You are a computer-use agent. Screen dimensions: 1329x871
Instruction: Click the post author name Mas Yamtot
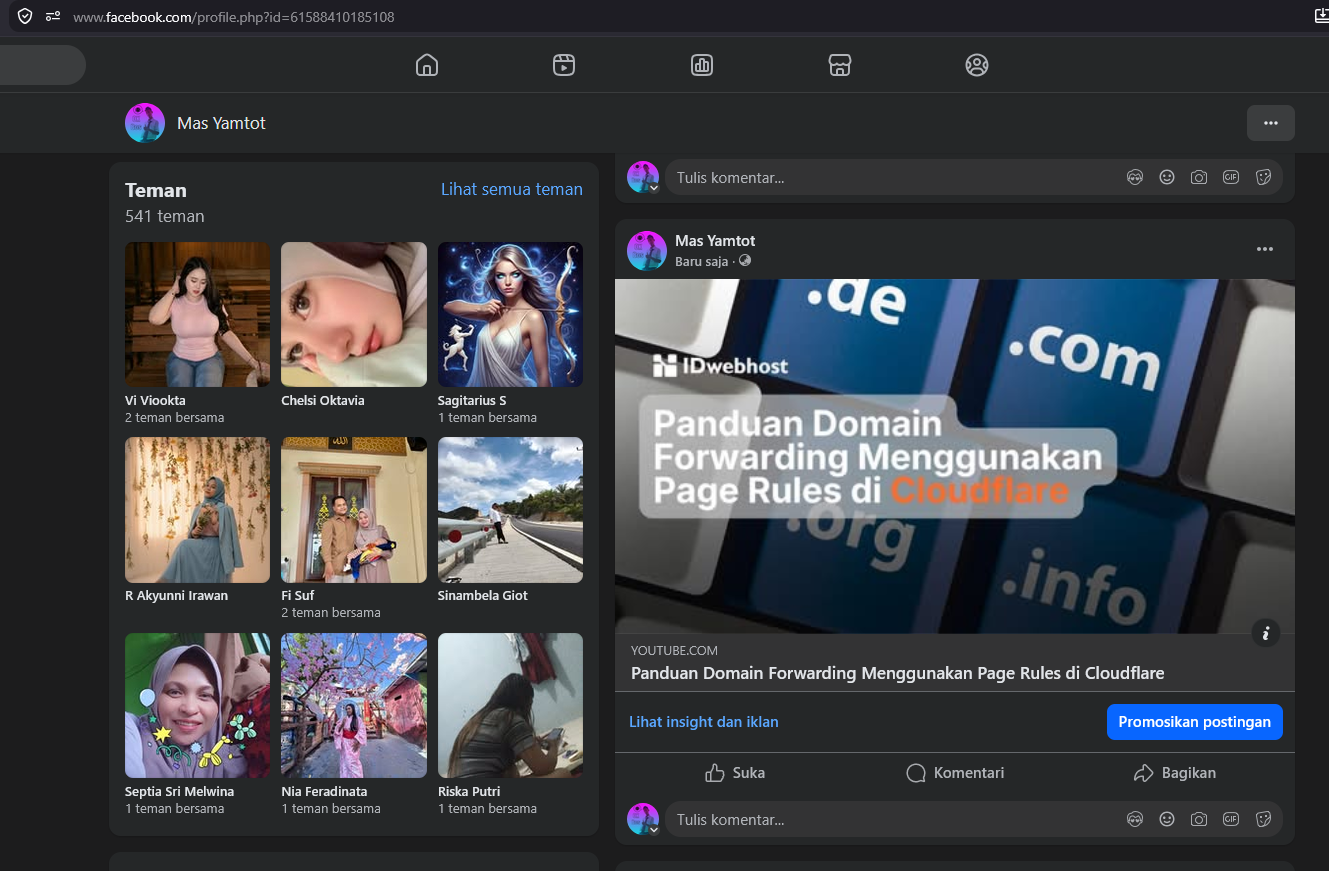(715, 241)
